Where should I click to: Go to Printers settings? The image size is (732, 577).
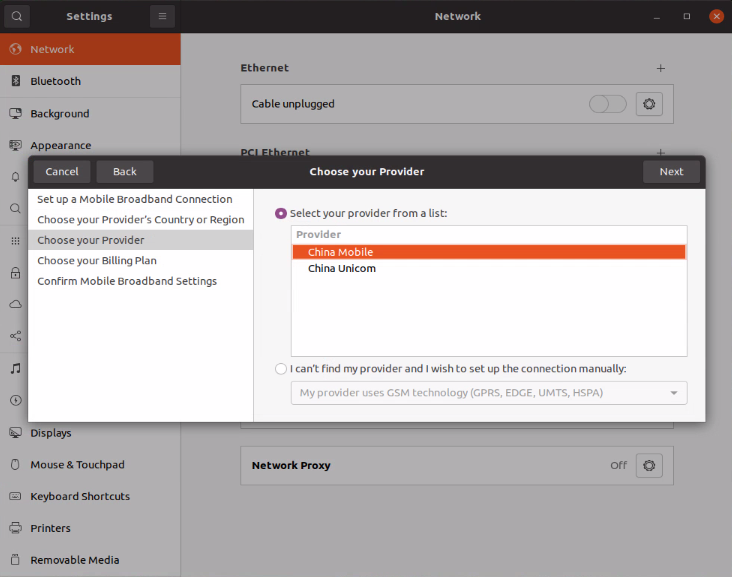[x=90, y=528]
